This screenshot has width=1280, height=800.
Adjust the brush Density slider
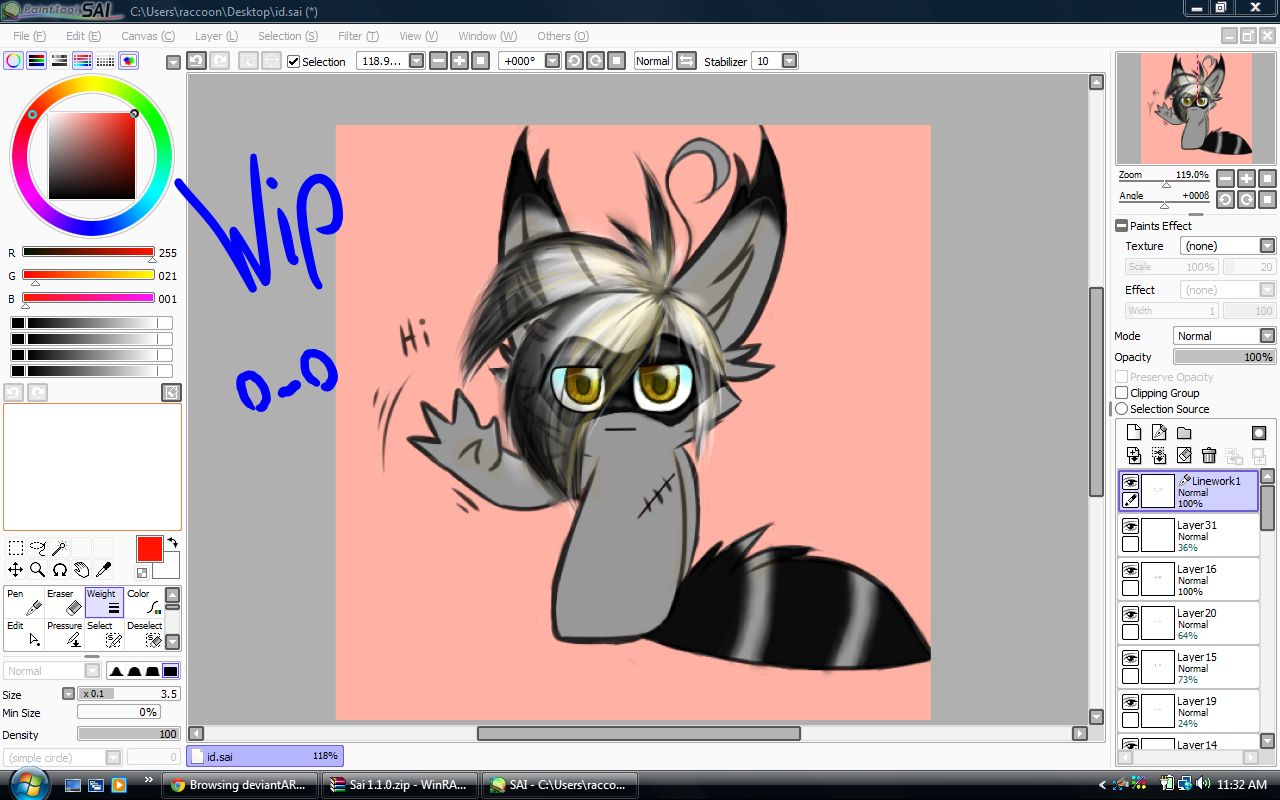pyautogui.click(x=129, y=734)
